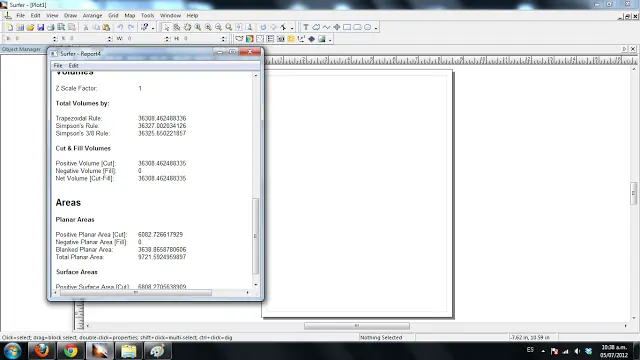Click the H height stepper arrows
The height and width of the screenshot is (360, 640).
click(224, 39)
